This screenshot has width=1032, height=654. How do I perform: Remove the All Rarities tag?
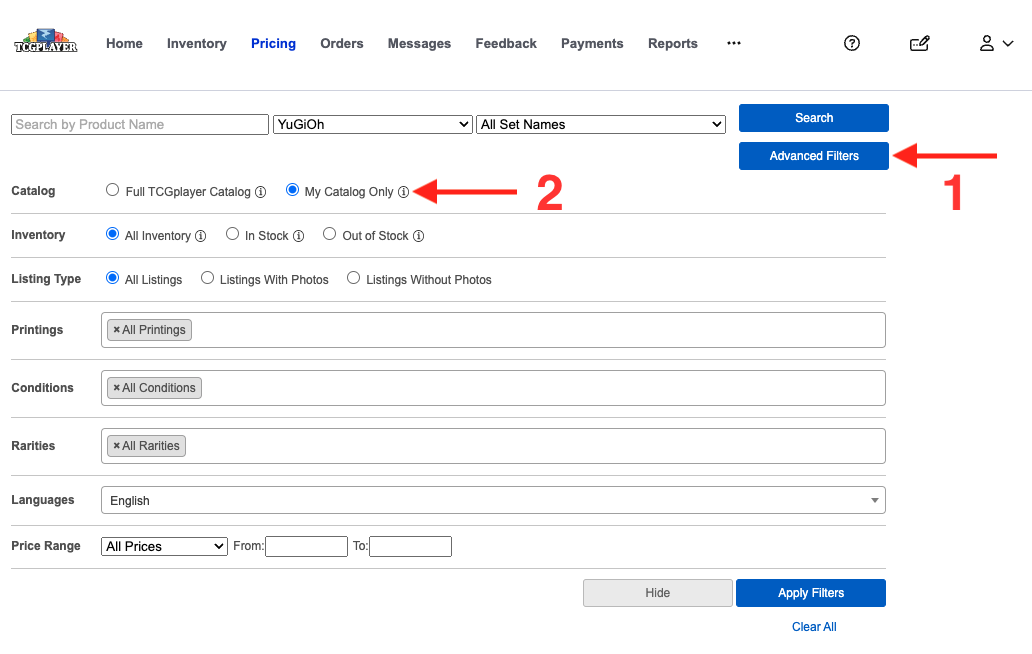(116, 446)
